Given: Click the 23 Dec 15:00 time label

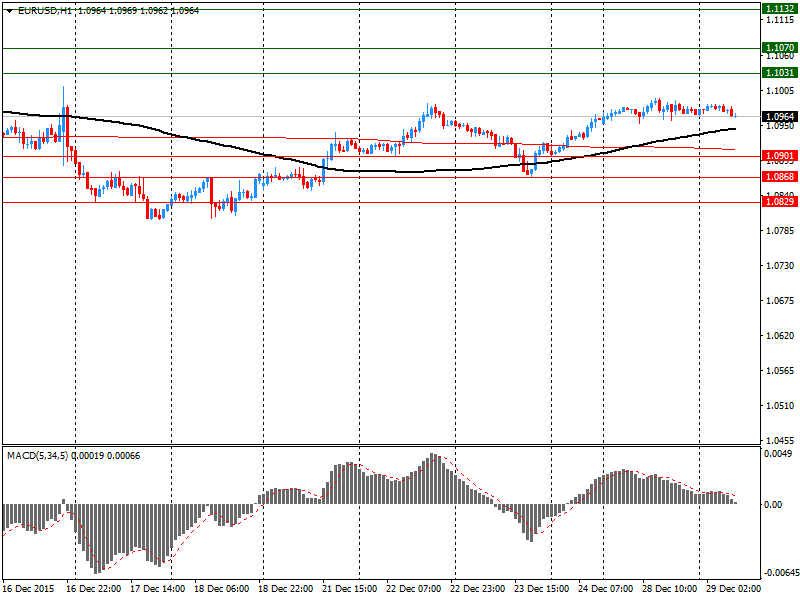Looking at the screenshot, I should click(x=541, y=588).
